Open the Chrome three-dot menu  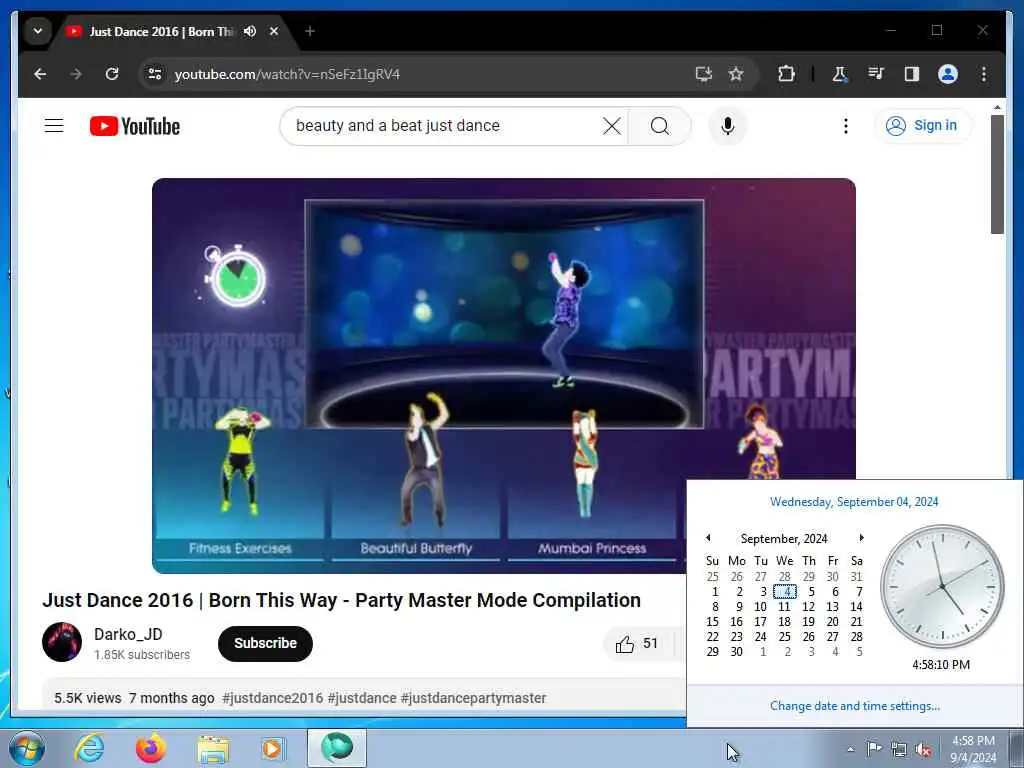point(984,74)
